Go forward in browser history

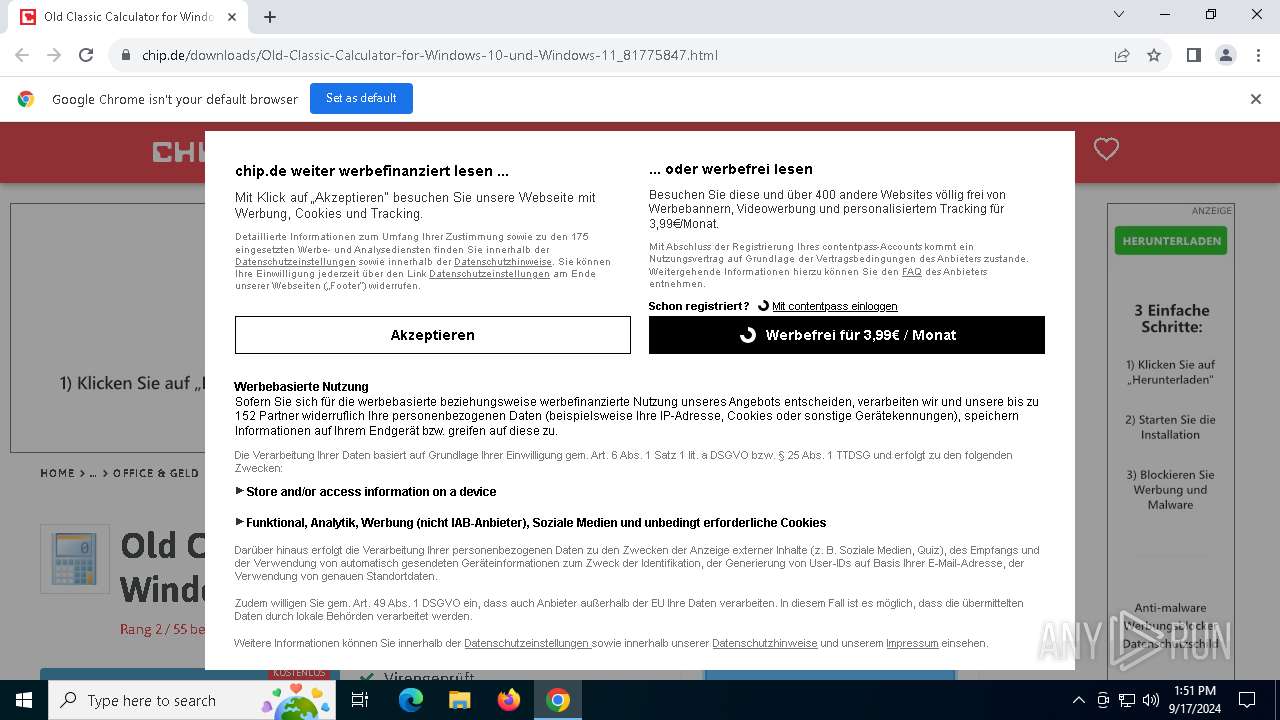[54, 55]
